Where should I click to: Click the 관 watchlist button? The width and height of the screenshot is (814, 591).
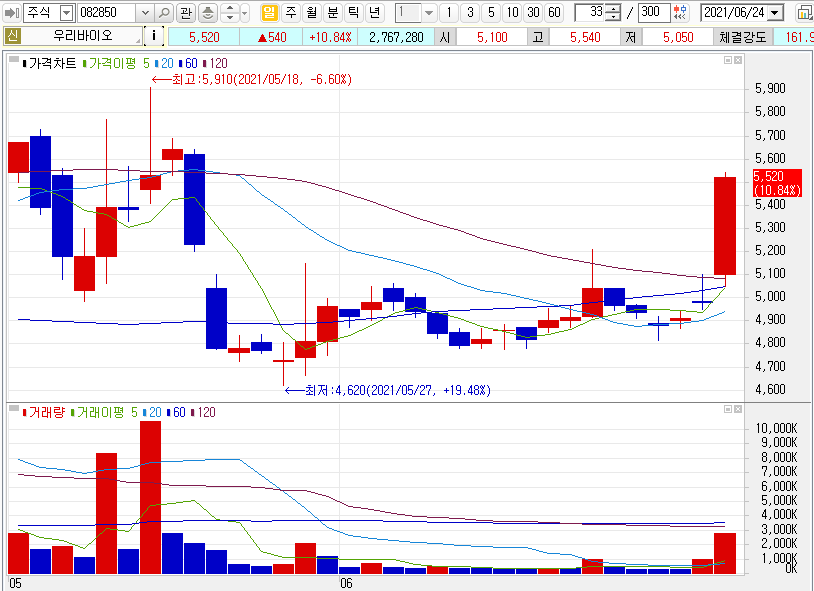pos(185,12)
